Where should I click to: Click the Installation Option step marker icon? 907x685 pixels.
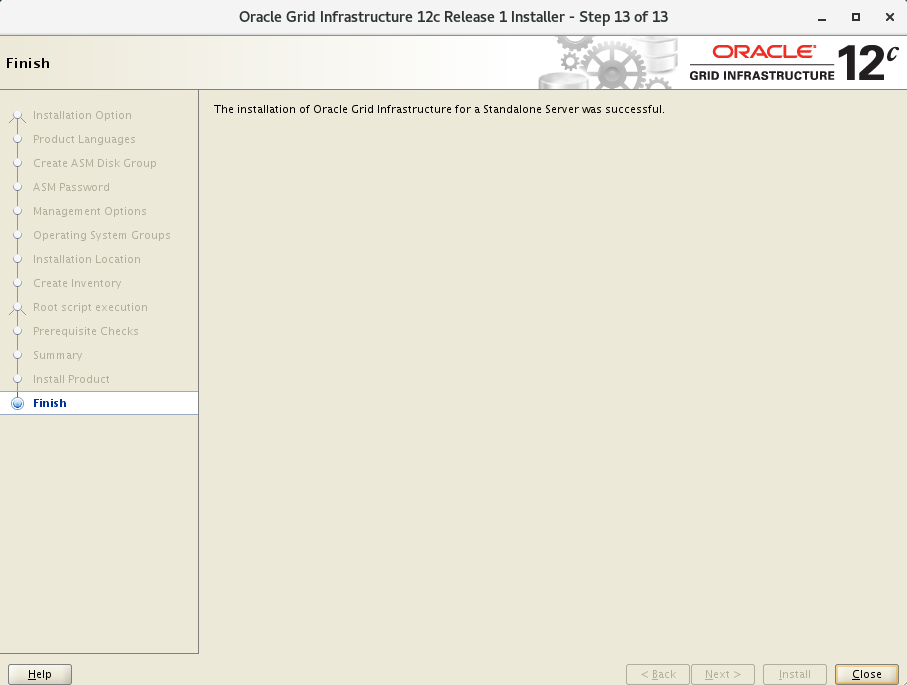point(17,116)
